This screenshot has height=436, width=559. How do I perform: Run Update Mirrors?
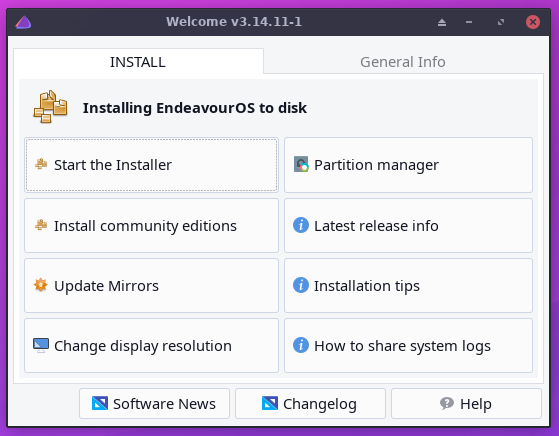[x=151, y=286]
